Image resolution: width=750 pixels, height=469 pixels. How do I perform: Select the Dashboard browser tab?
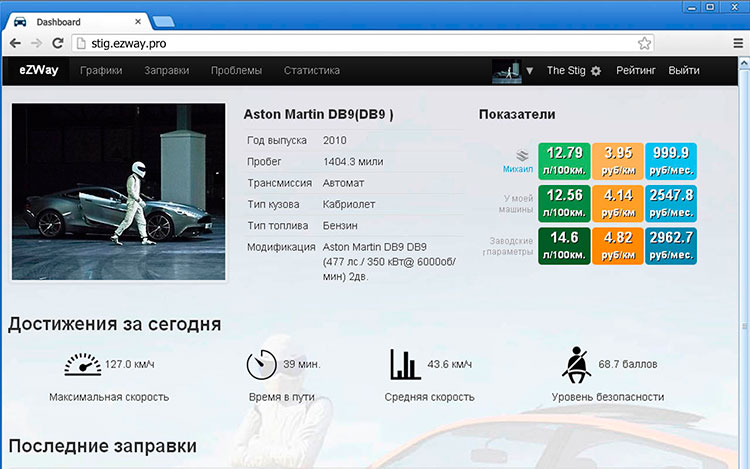(77, 22)
